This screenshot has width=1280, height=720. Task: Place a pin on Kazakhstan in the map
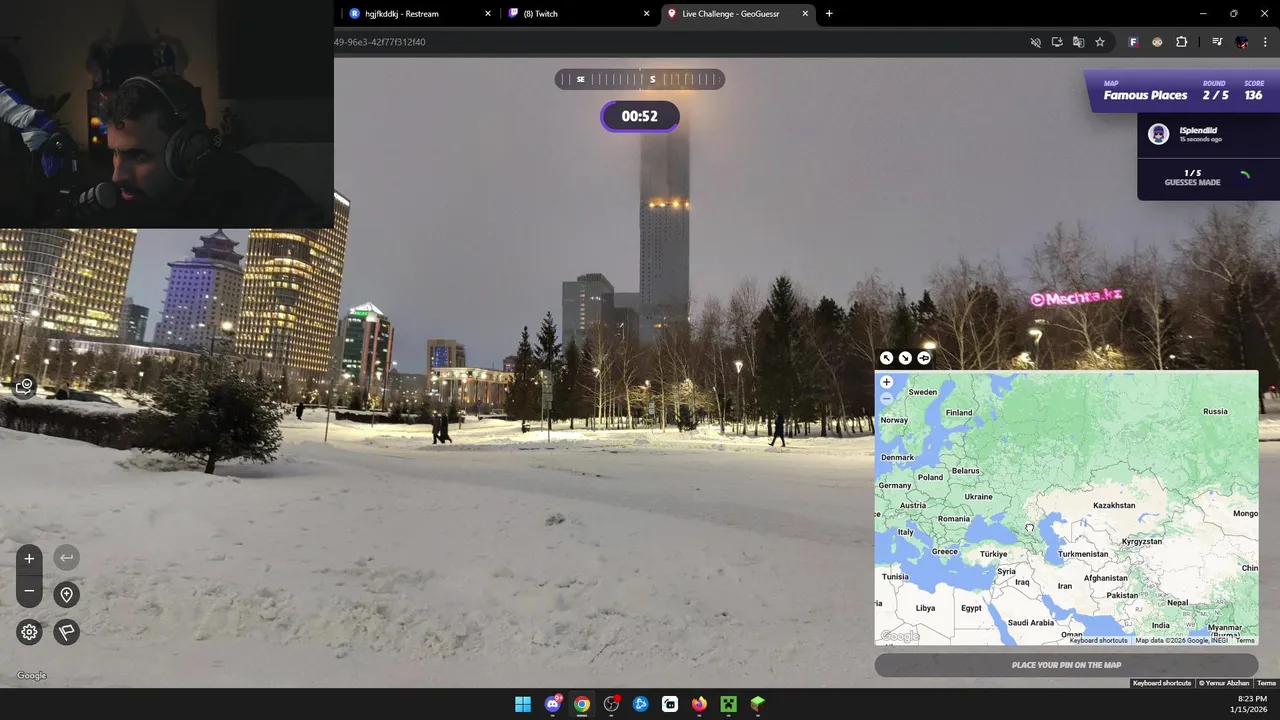point(1114,506)
